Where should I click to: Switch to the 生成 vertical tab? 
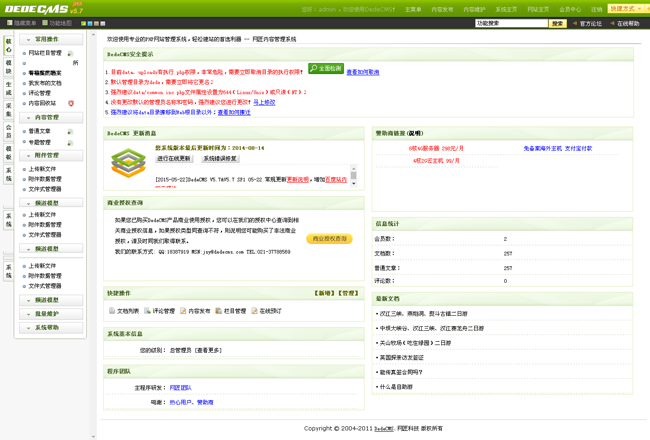point(9,88)
